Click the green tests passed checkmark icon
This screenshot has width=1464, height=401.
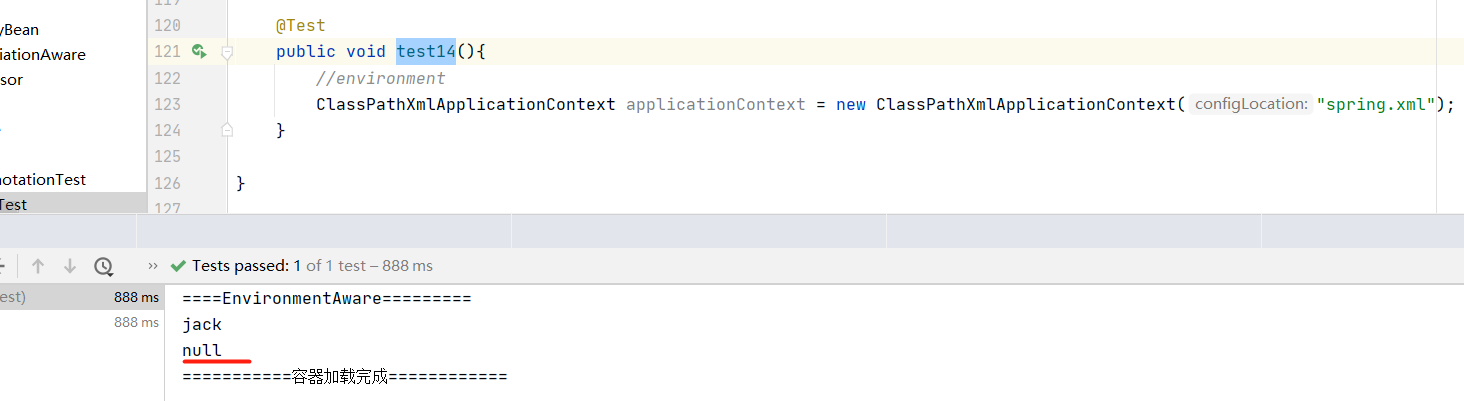coord(178,266)
